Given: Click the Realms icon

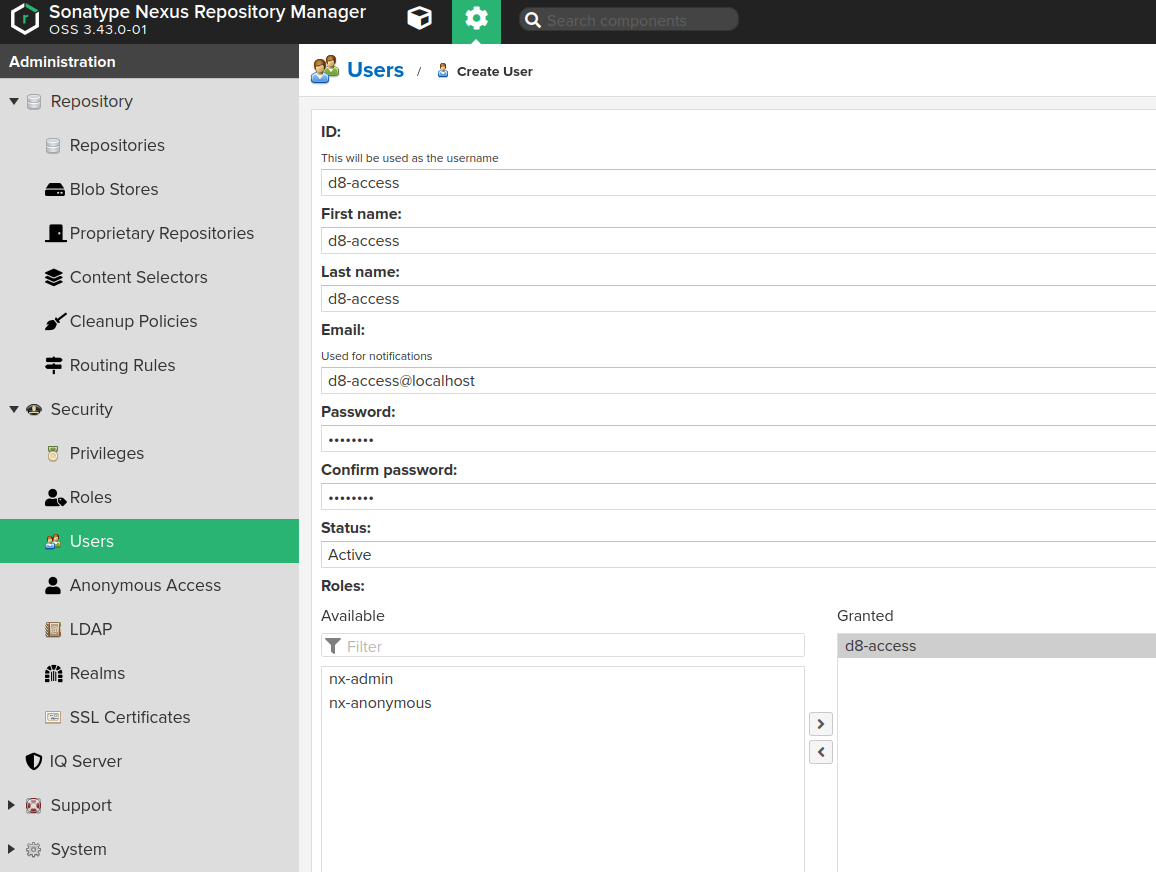Looking at the screenshot, I should pos(52,673).
